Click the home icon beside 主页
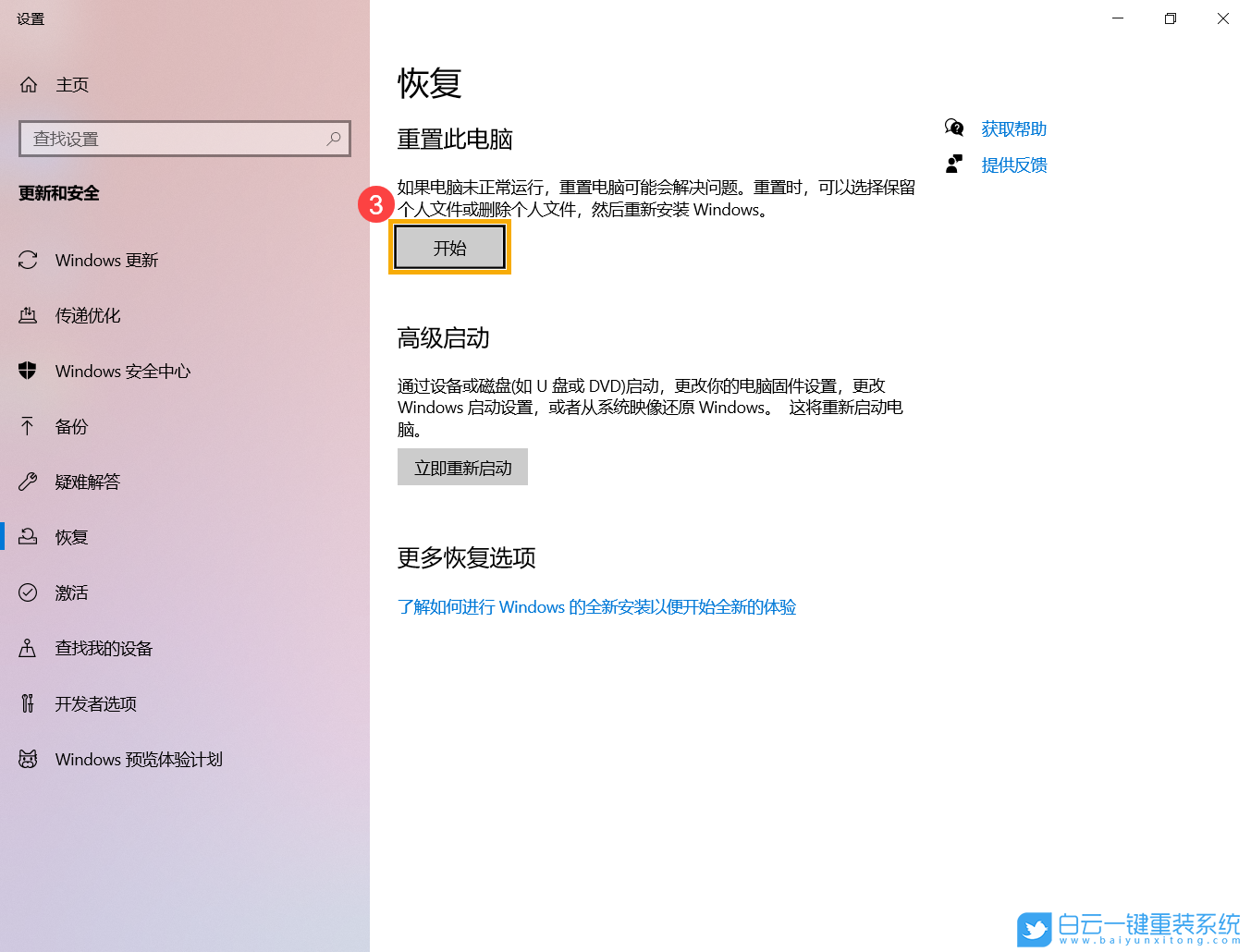The width and height of the screenshot is (1251, 952). tap(29, 84)
